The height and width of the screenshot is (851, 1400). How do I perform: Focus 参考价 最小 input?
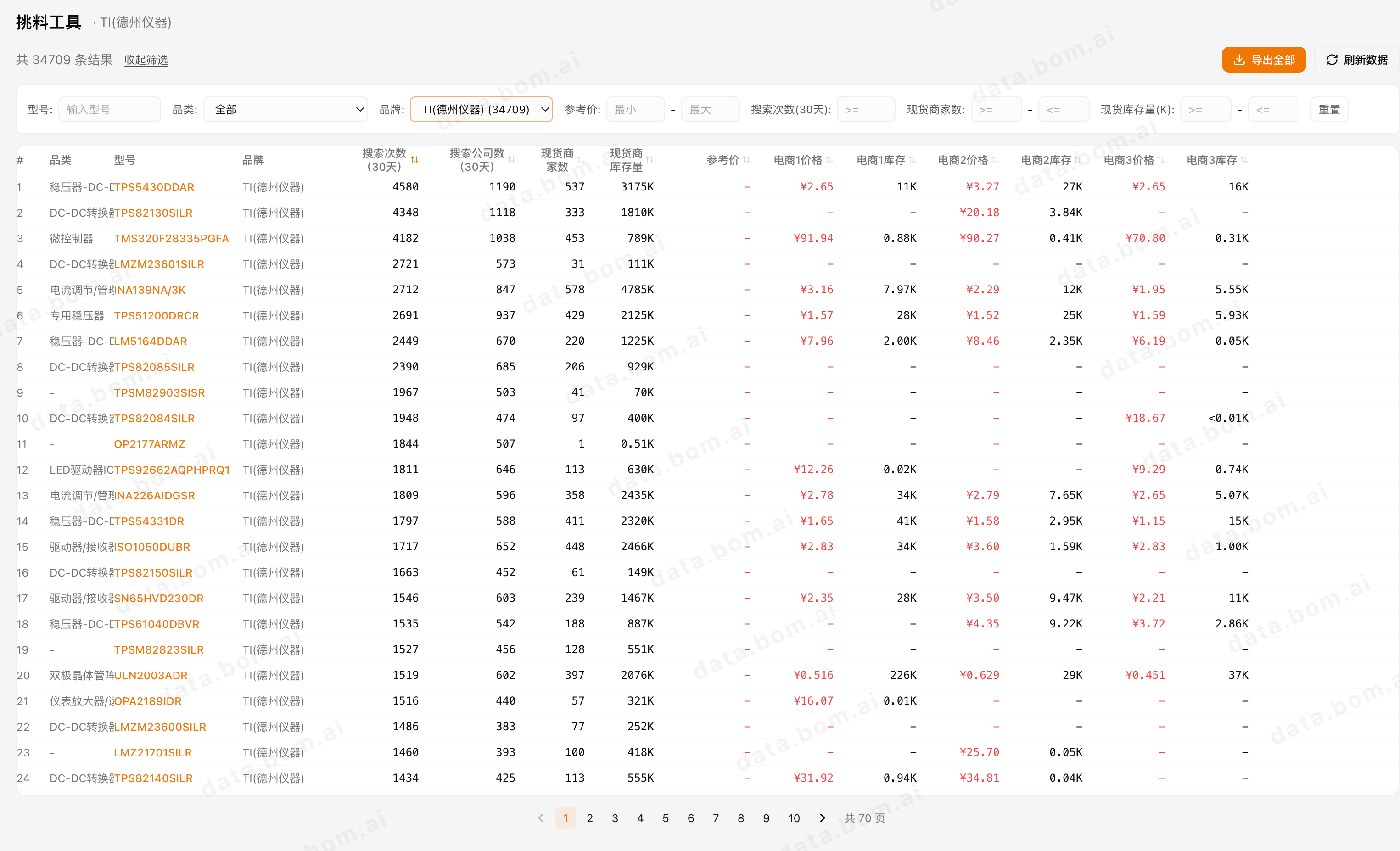pos(635,110)
